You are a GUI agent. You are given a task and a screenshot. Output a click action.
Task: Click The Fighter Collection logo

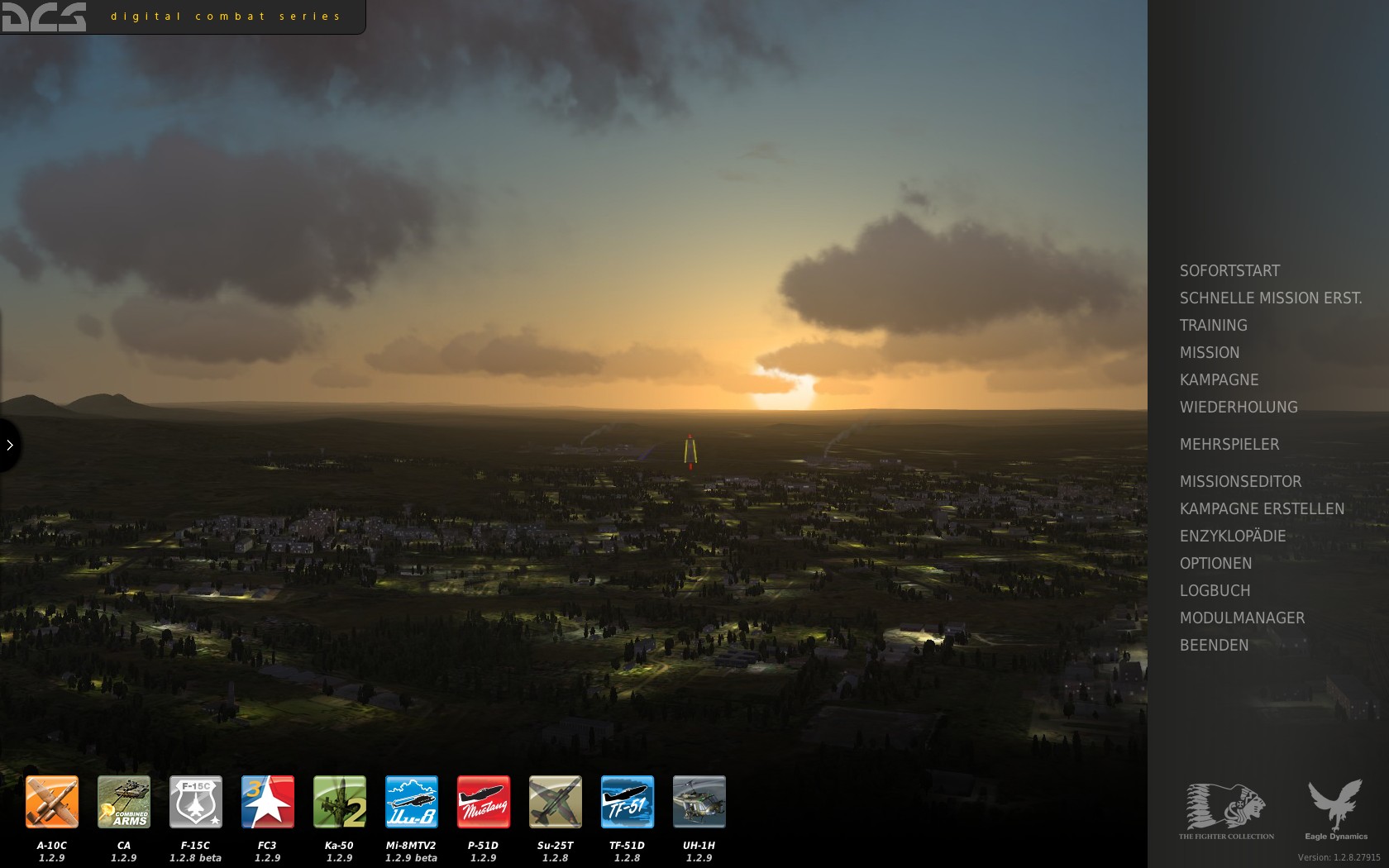pyautogui.click(x=1226, y=811)
